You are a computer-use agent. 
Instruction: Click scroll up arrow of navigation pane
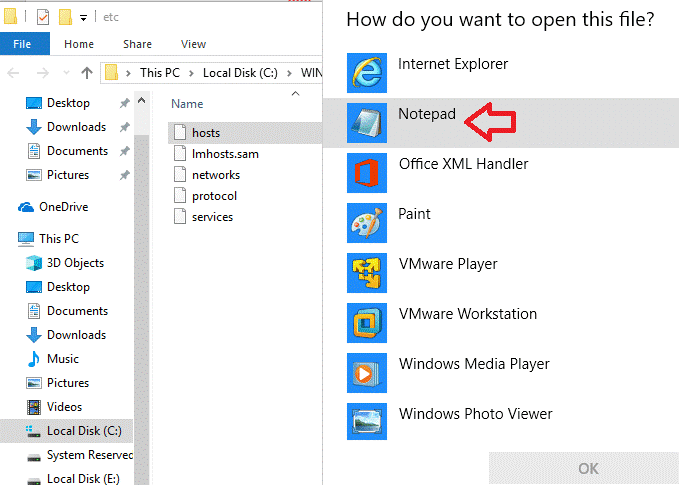click(141, 100)
